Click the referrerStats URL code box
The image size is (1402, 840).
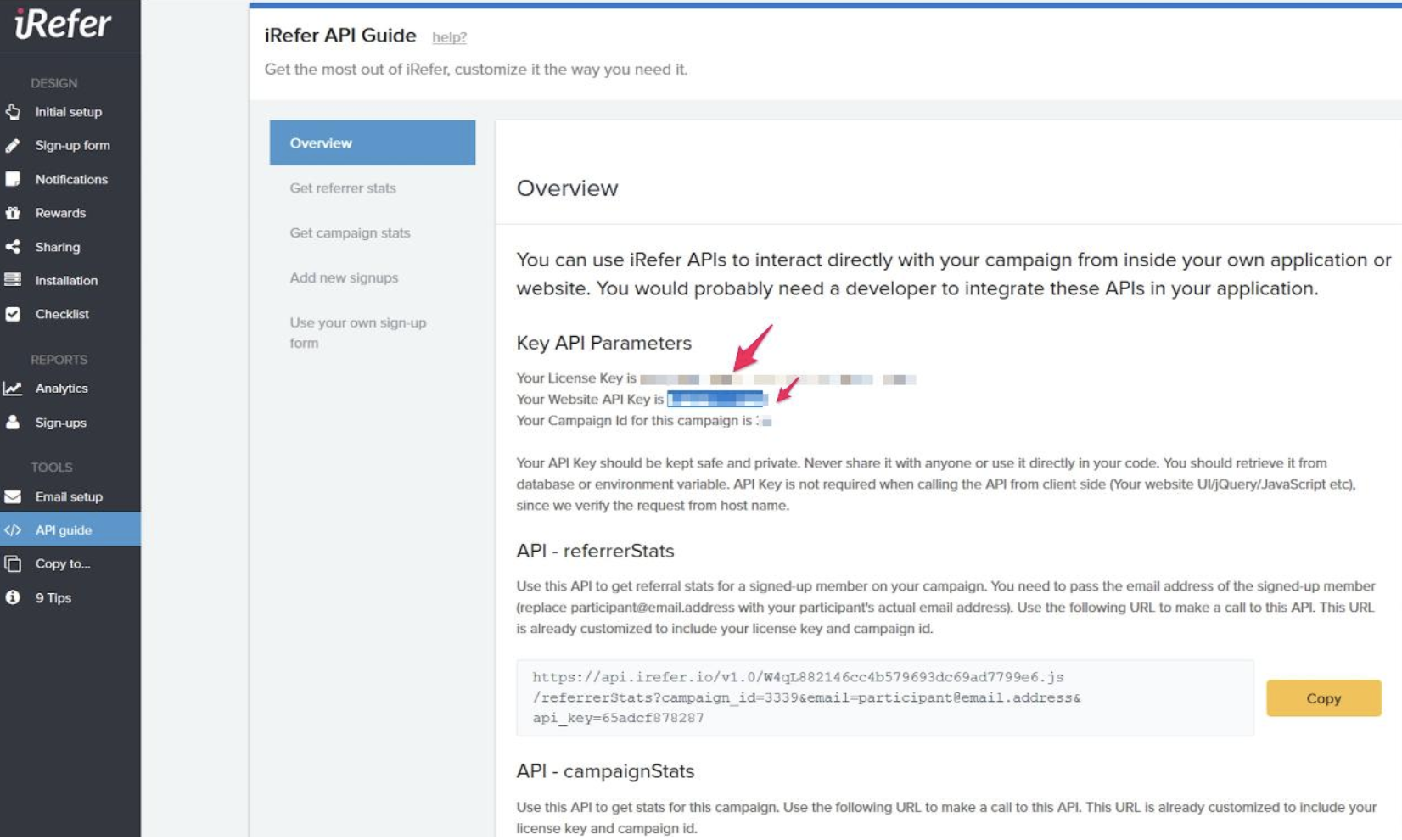(x=884, y=698)
